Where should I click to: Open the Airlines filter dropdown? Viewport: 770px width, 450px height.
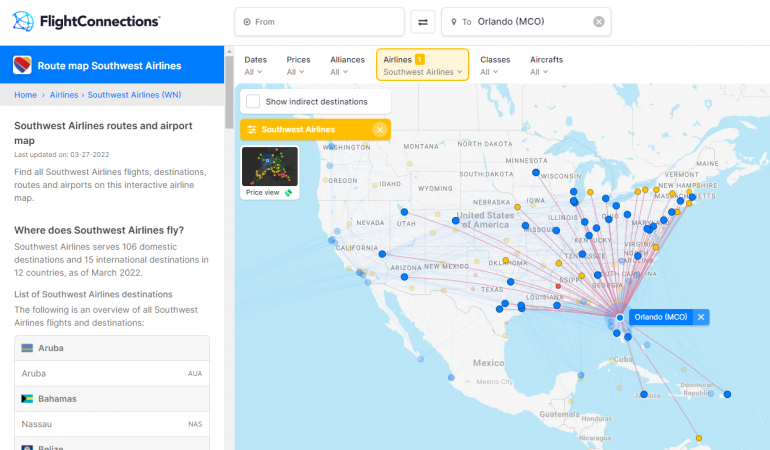pyautogui.click(x=422, y=65)
